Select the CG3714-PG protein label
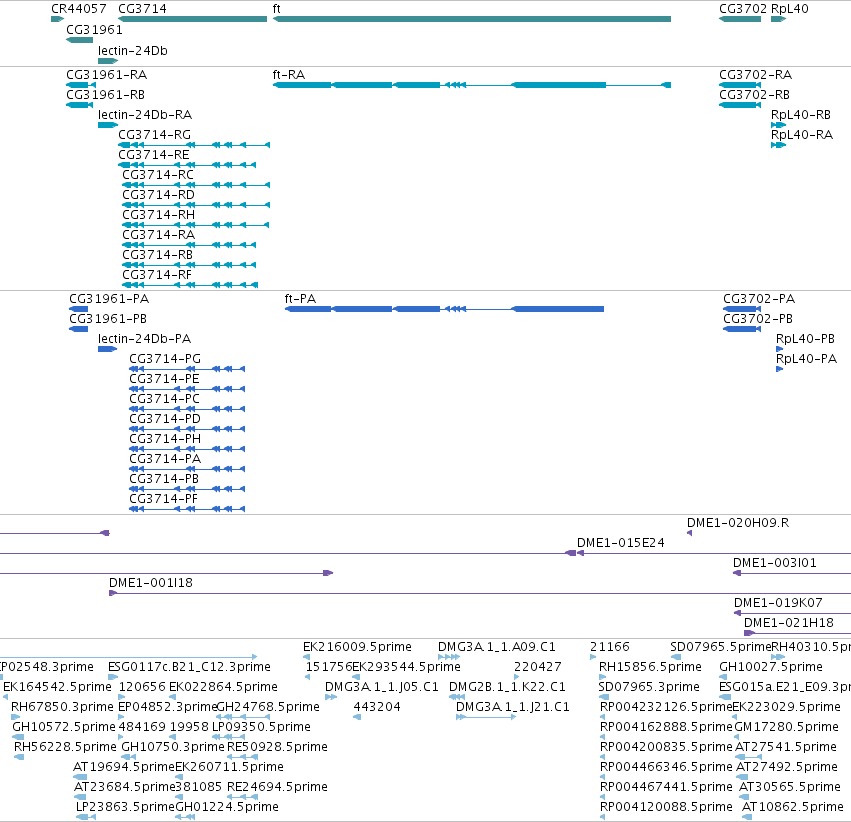The image size is (851, 822). point(165,359)
